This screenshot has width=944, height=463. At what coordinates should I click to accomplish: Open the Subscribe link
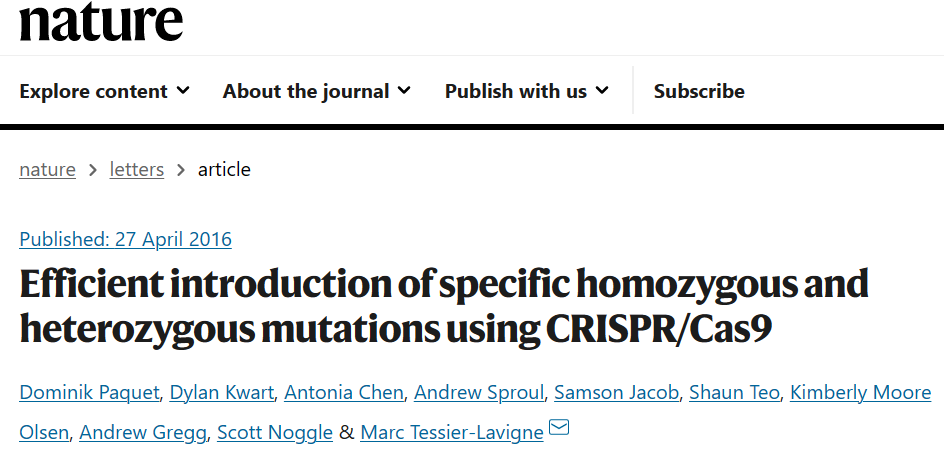[x=699, y=91]
